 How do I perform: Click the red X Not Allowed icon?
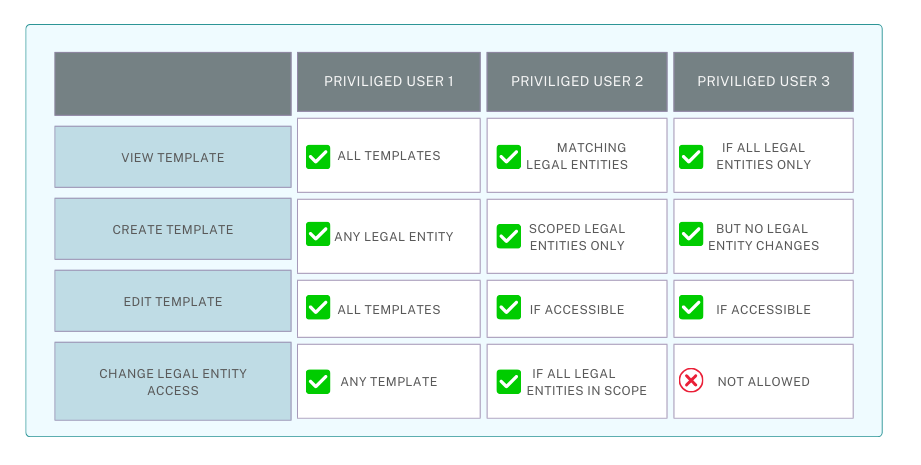tap(691, 381)
